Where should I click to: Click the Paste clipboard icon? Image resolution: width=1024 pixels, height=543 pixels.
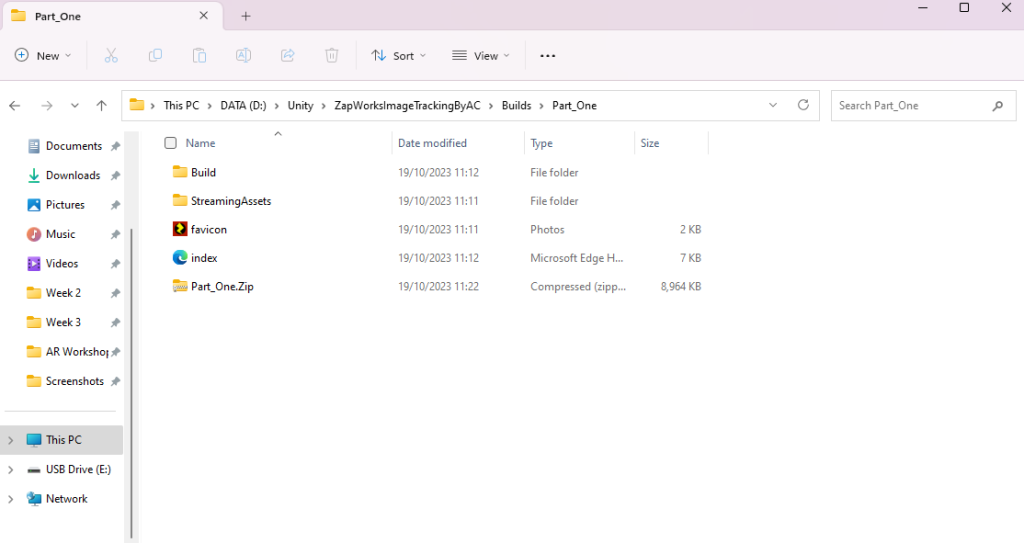coord(199,56)
